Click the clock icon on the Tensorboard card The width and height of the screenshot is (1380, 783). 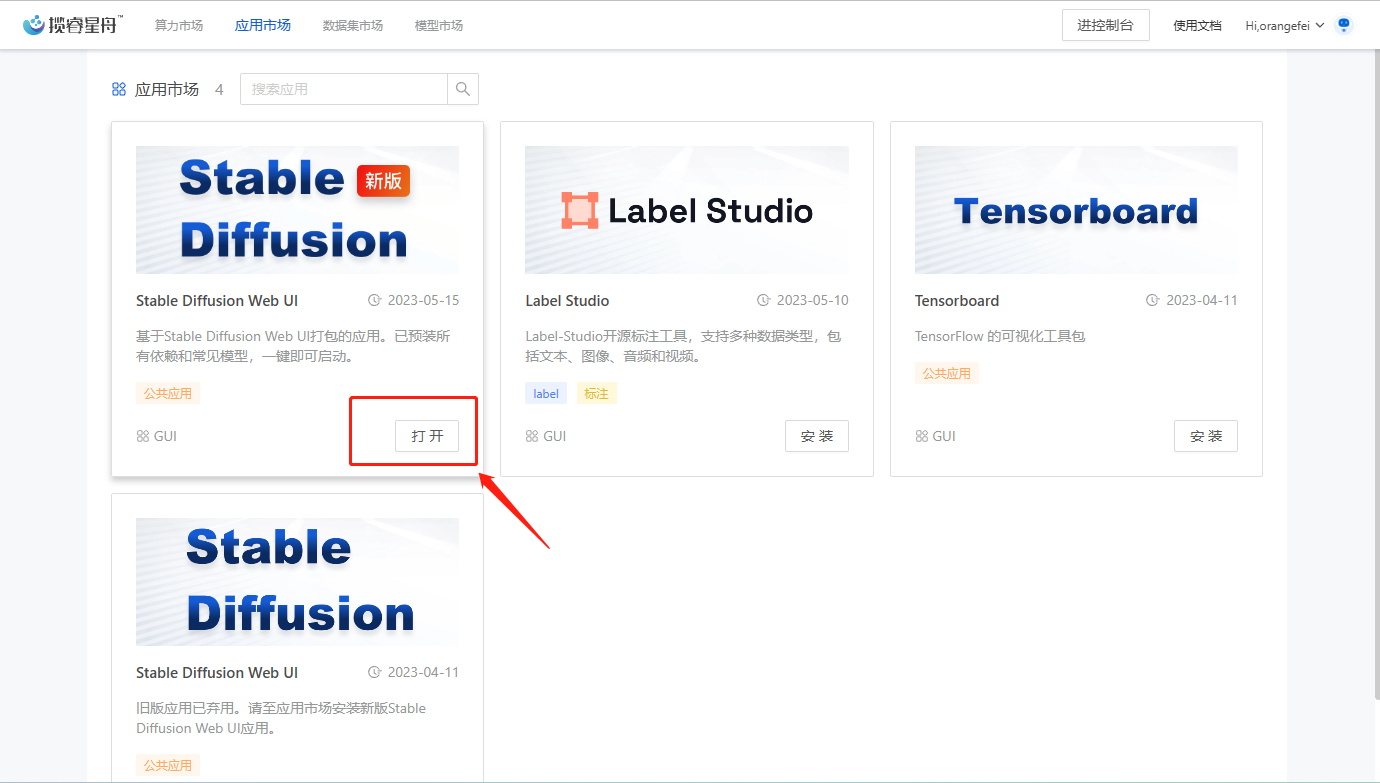1150,300
